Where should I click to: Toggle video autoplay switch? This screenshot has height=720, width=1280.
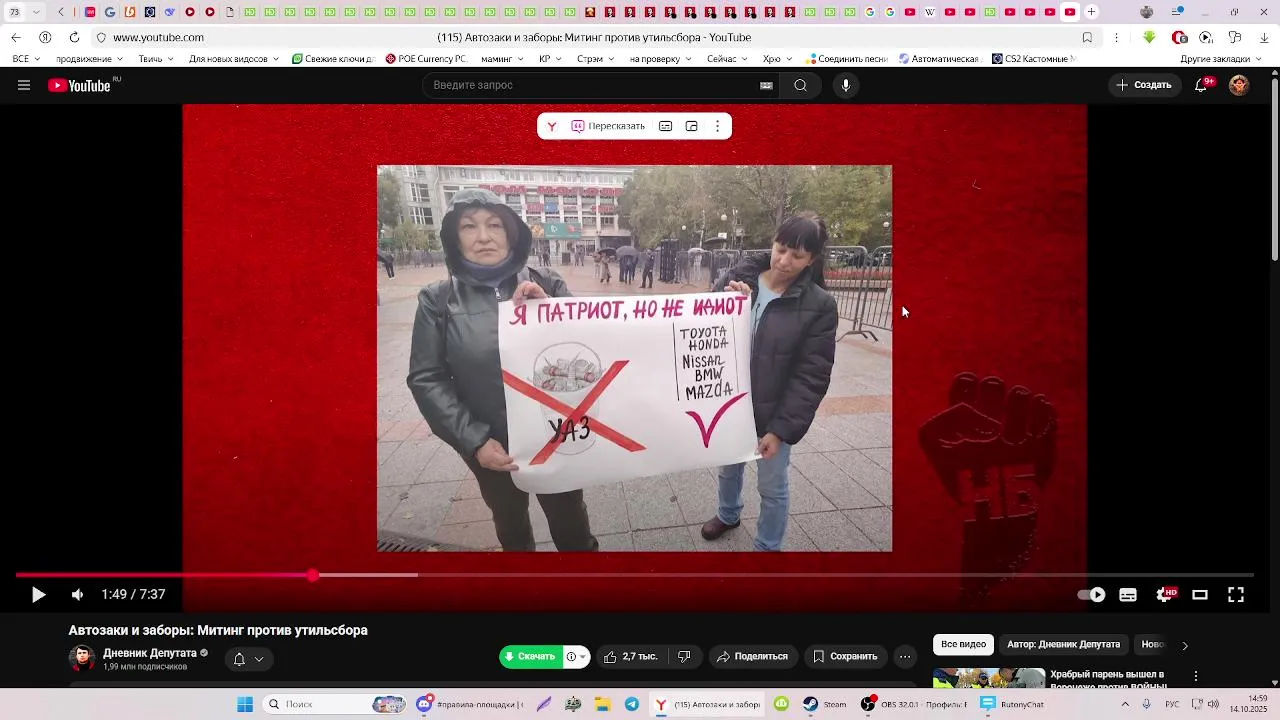[x=1091, y=595]
